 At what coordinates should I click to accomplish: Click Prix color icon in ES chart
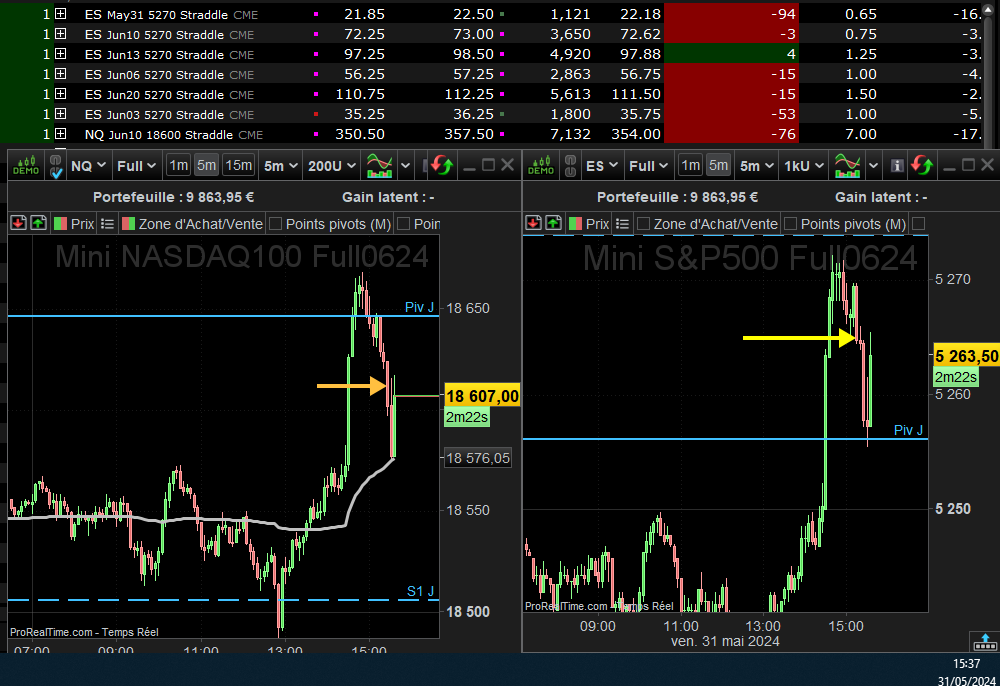coord(575,224)
